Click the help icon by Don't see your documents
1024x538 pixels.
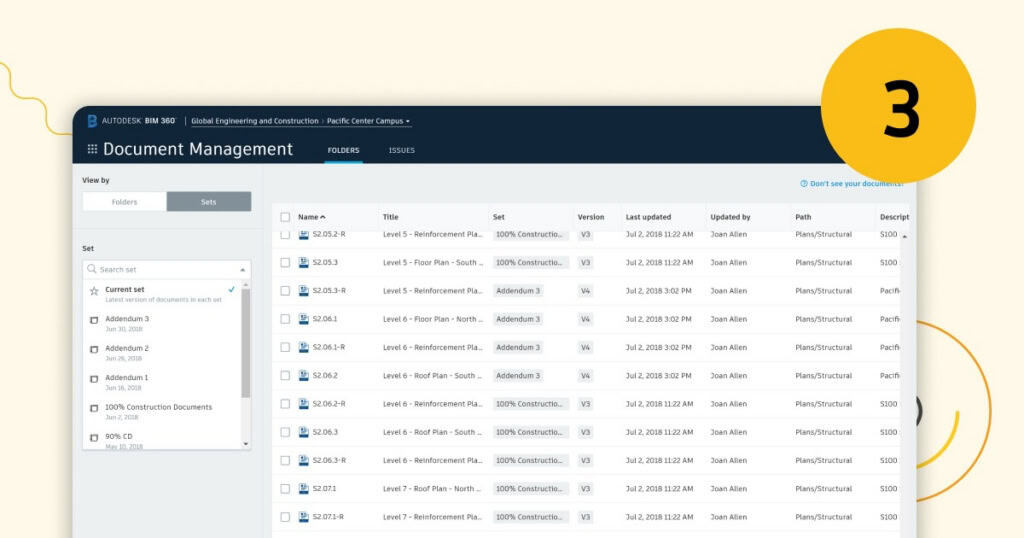pyautogui.click(x=804, y=184)
